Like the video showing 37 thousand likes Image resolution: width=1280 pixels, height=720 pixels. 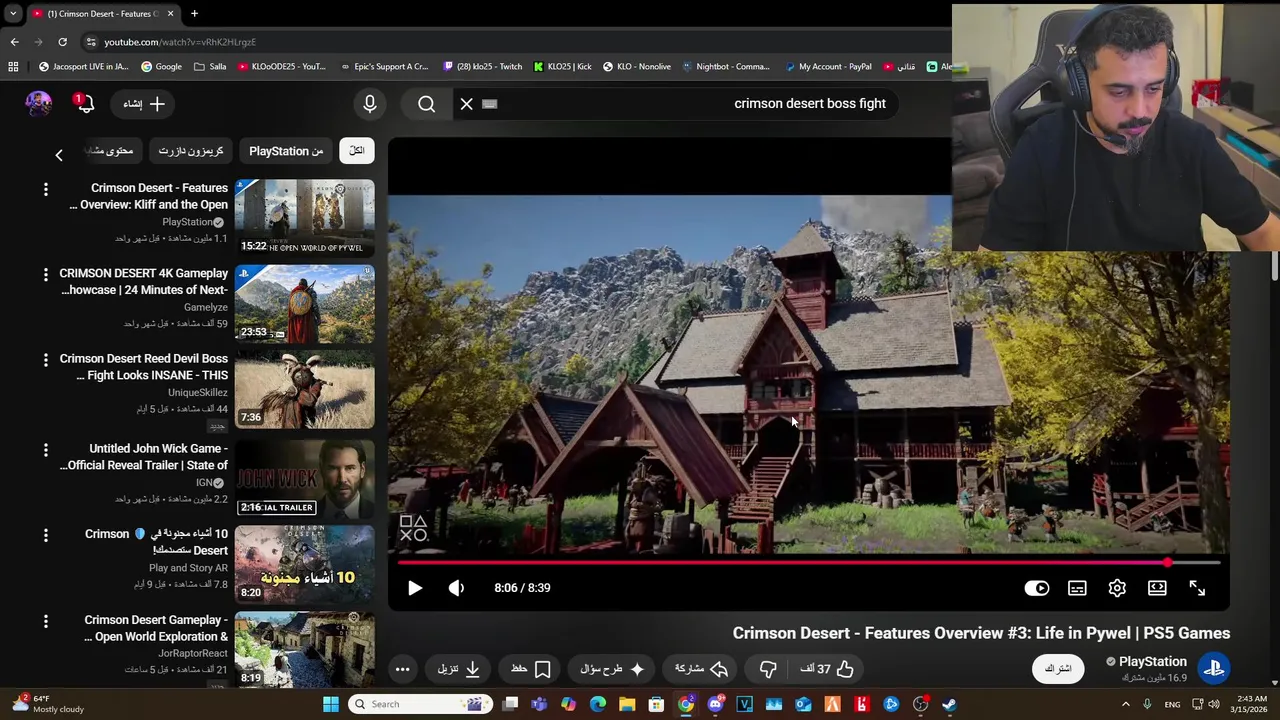coord(828,669)
